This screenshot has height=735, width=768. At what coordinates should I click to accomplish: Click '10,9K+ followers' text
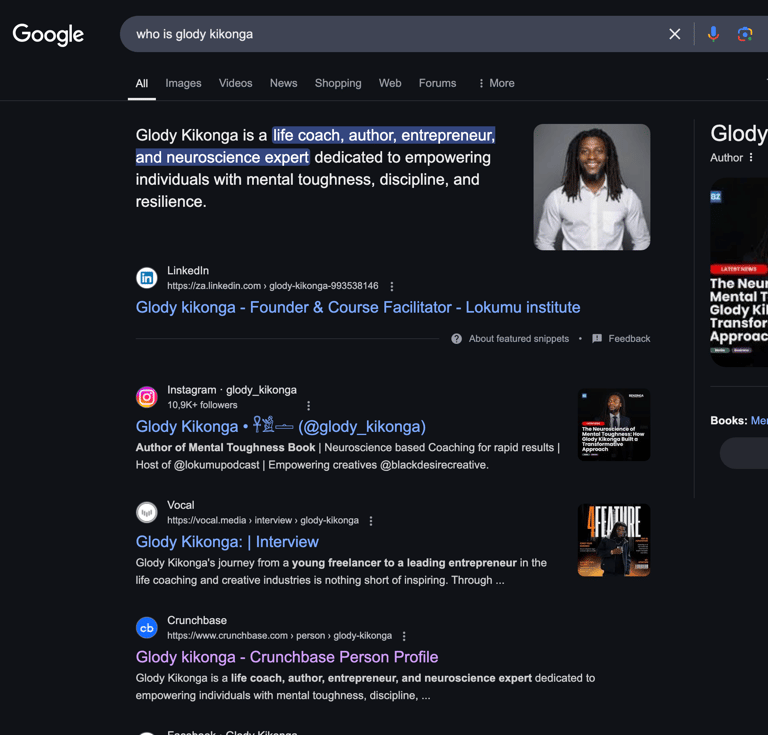click(x=202, y=405)
